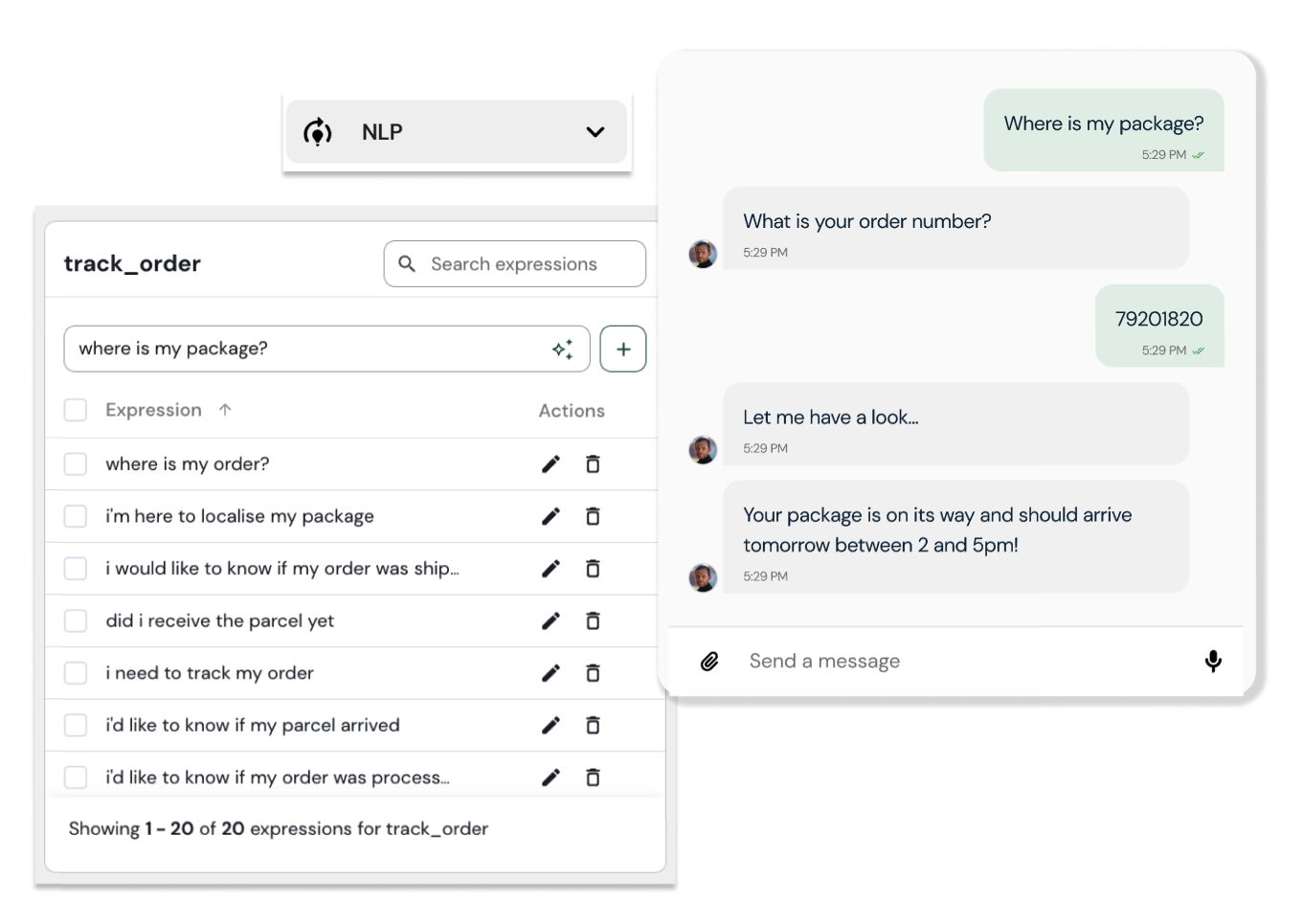Click the plus button to add expression

tap(623, 349)
